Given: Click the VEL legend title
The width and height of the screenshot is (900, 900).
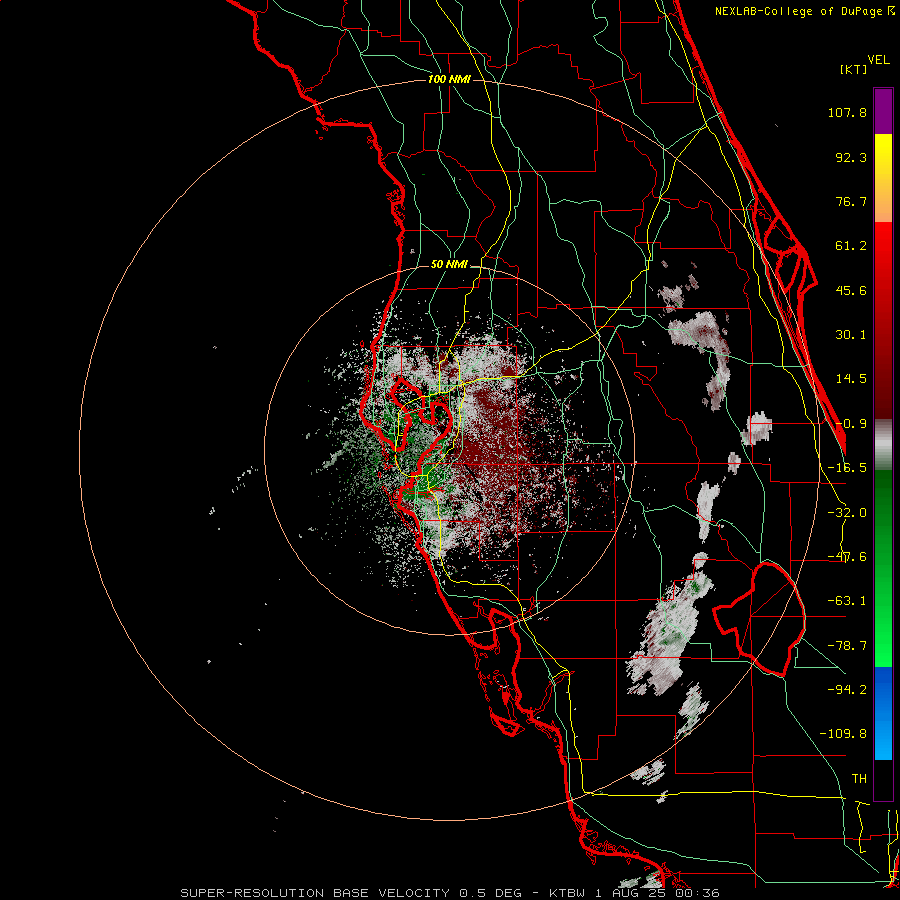Looking at the screenshot, I should pos(878,60).
